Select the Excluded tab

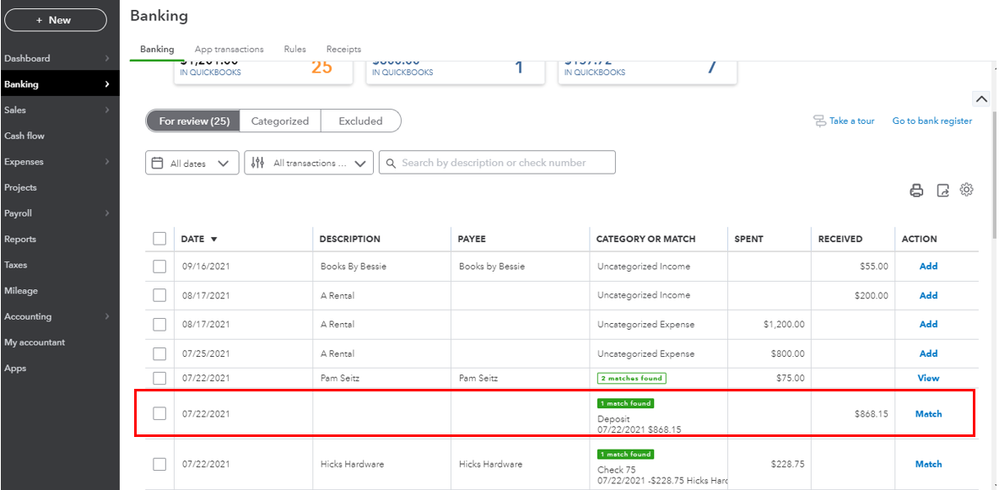coord(361,121)
